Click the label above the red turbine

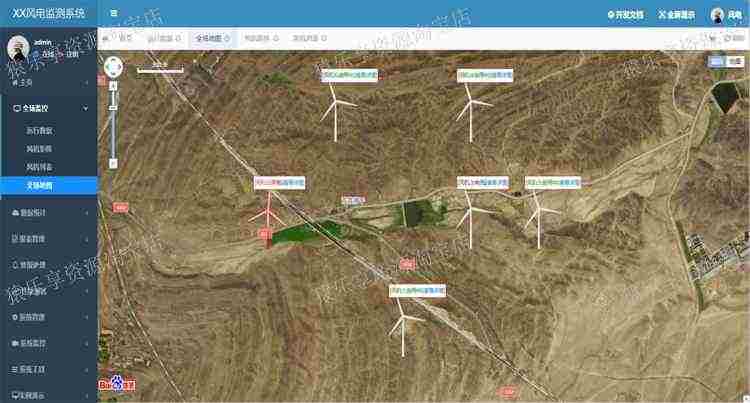[279, 183]
